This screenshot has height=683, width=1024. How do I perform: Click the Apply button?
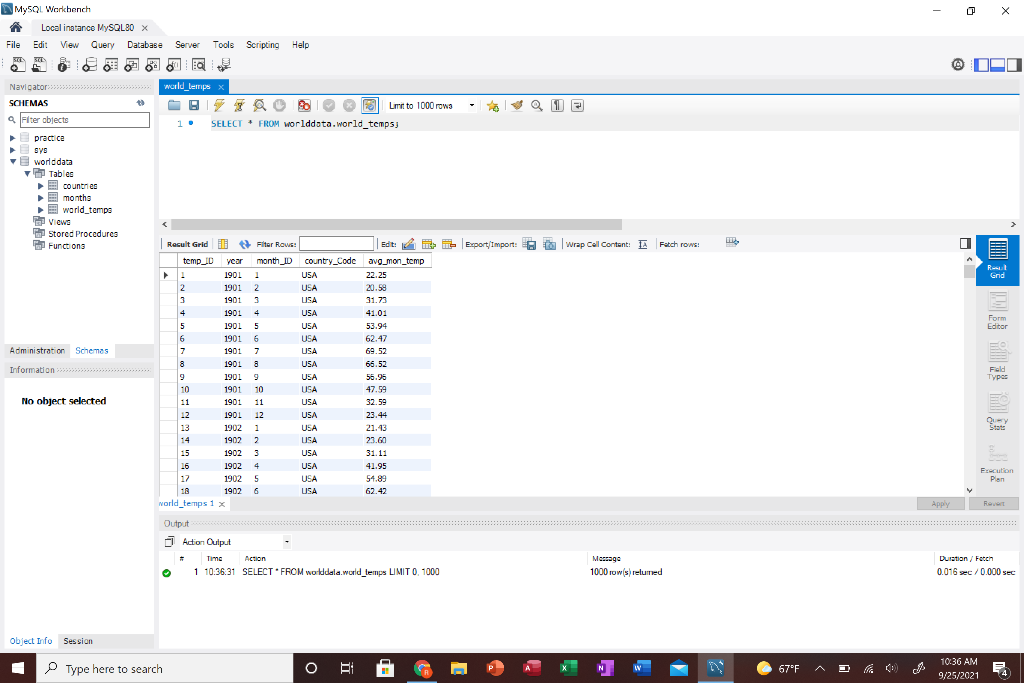coord(940,503)
